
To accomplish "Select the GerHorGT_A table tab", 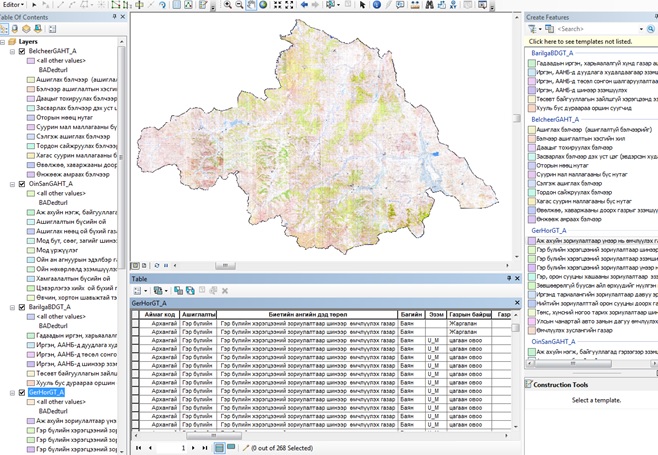I will coord(149,303).
